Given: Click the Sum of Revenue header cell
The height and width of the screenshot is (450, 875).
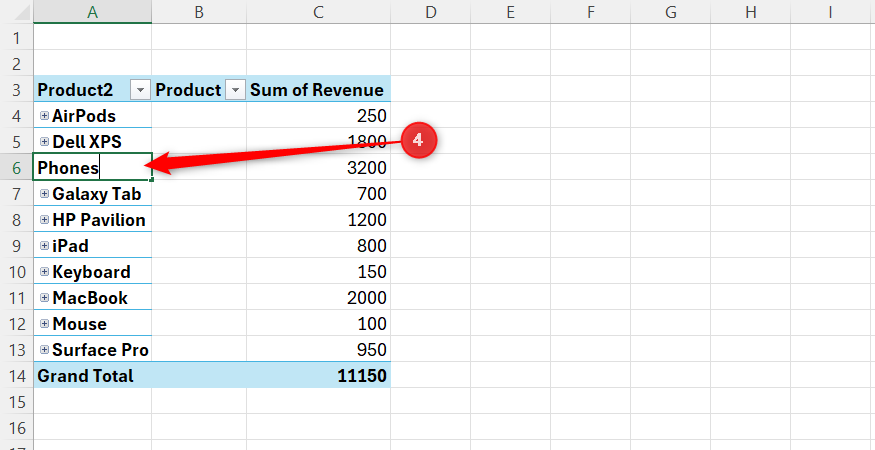Looking at the screenshot, I should pos(319,90).
